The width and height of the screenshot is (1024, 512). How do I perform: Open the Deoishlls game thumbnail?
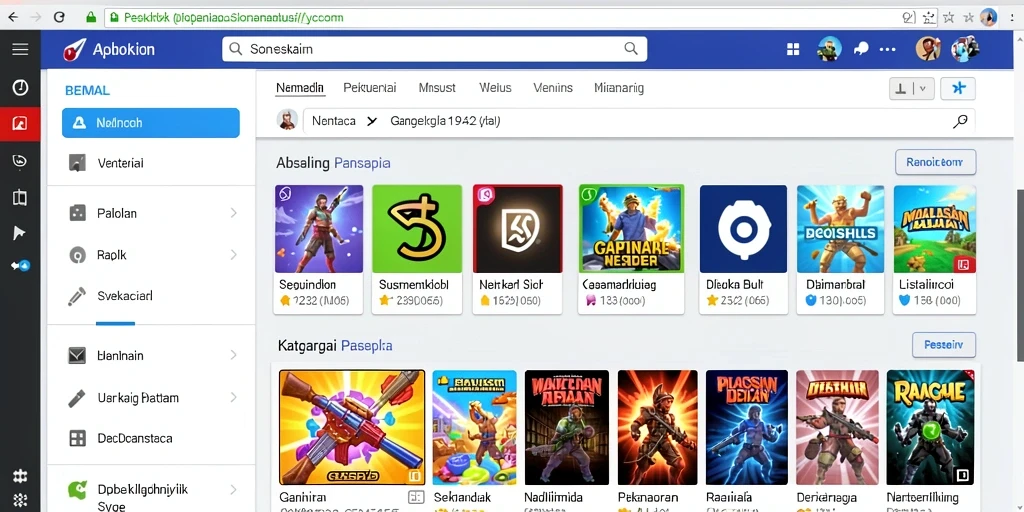click(x=840, y=229)
